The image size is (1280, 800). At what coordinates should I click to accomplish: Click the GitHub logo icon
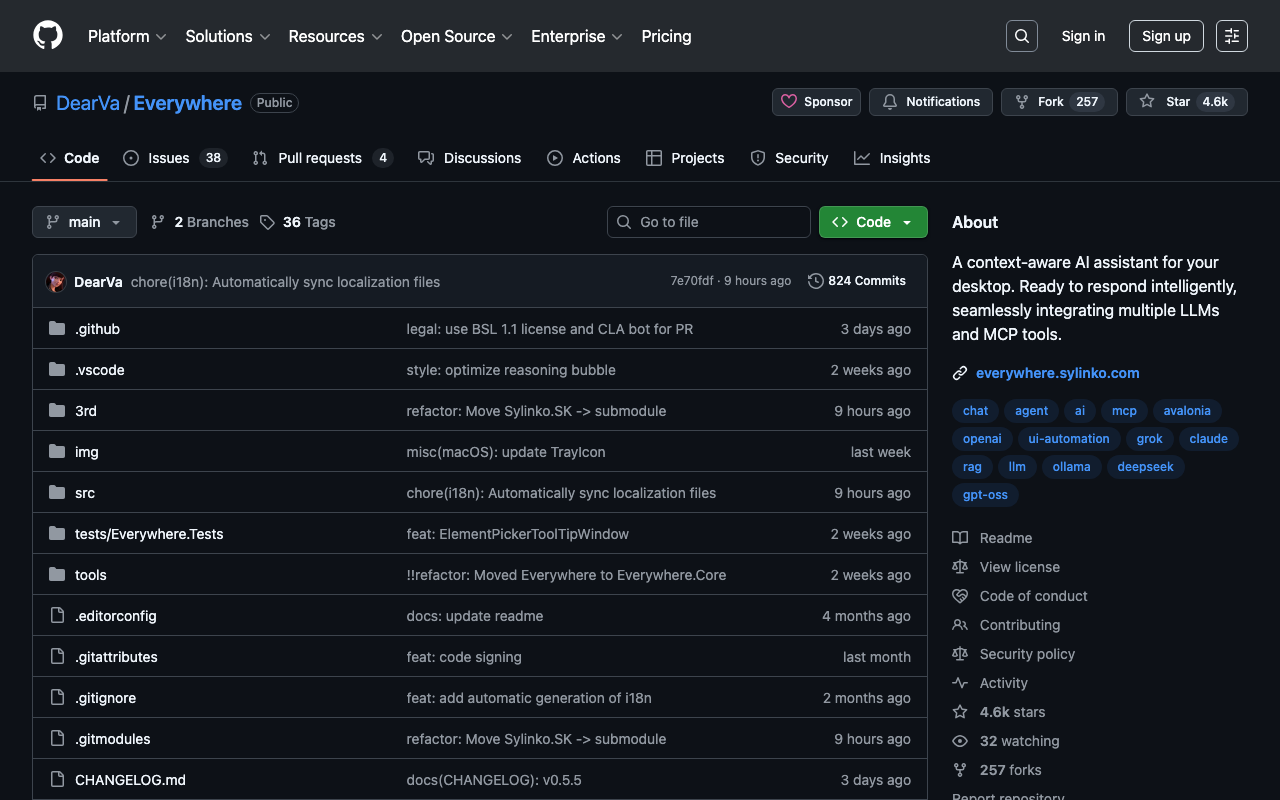point(48,36)
